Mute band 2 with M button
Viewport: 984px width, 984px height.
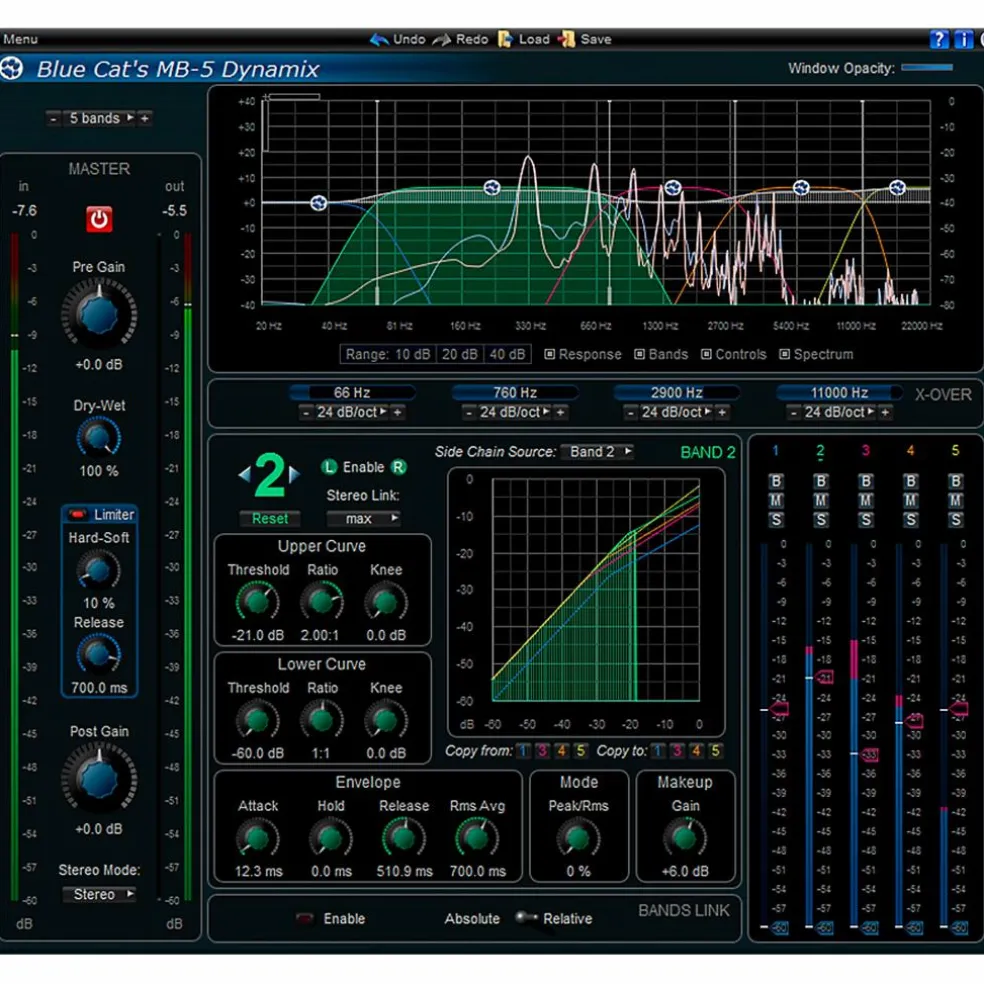821,501
